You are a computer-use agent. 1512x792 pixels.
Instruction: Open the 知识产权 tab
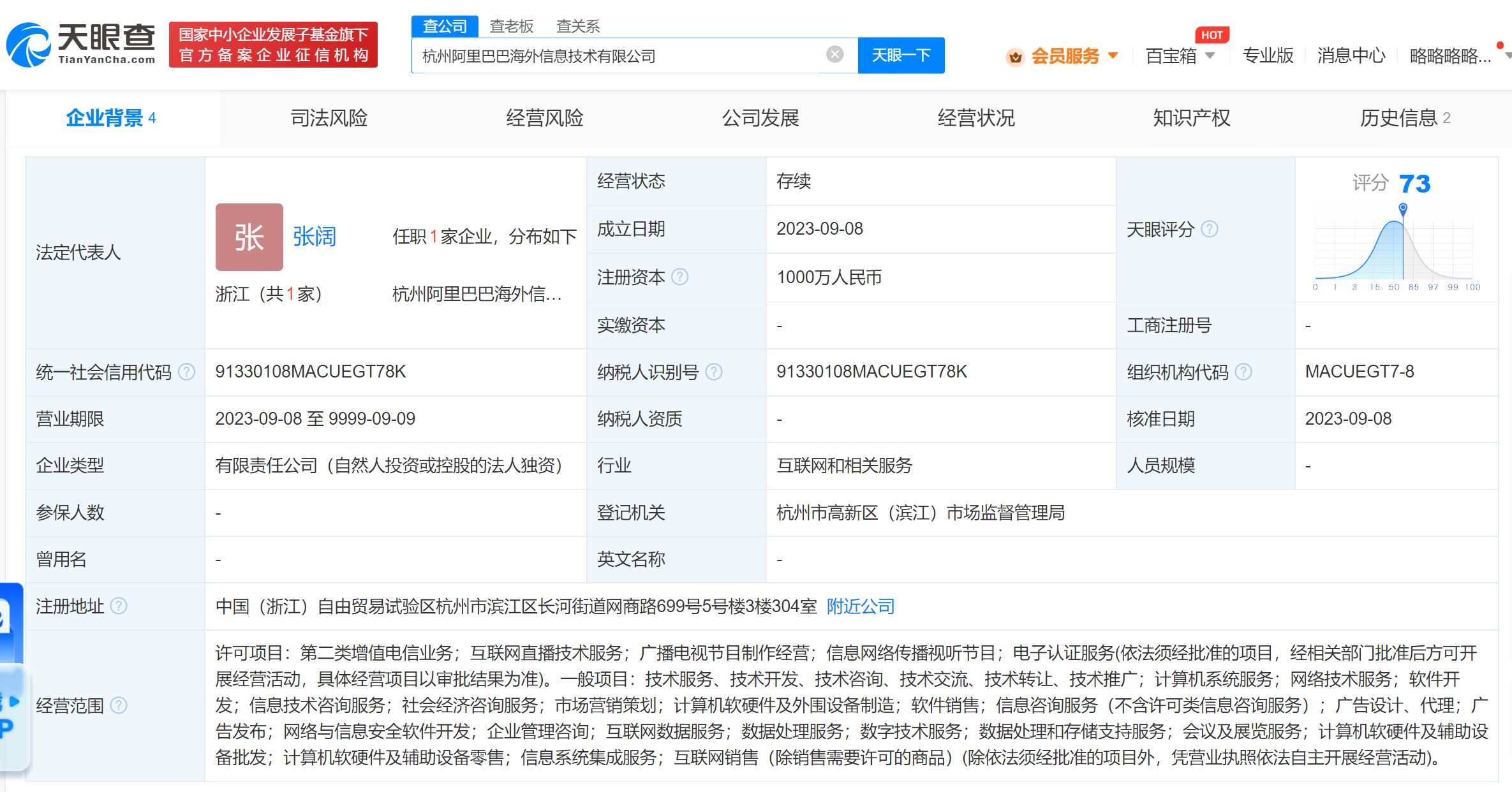click(1192, 118)
